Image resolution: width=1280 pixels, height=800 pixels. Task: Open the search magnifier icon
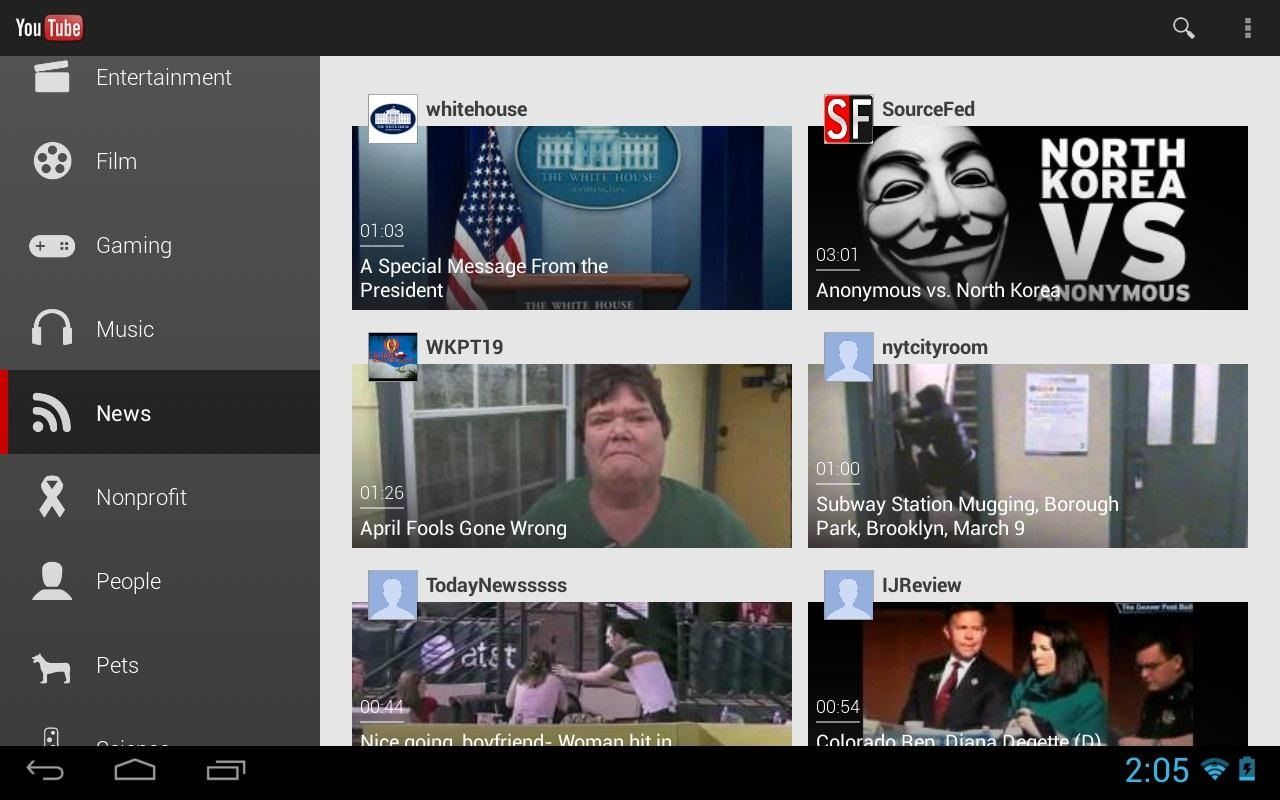[1184, 28]
